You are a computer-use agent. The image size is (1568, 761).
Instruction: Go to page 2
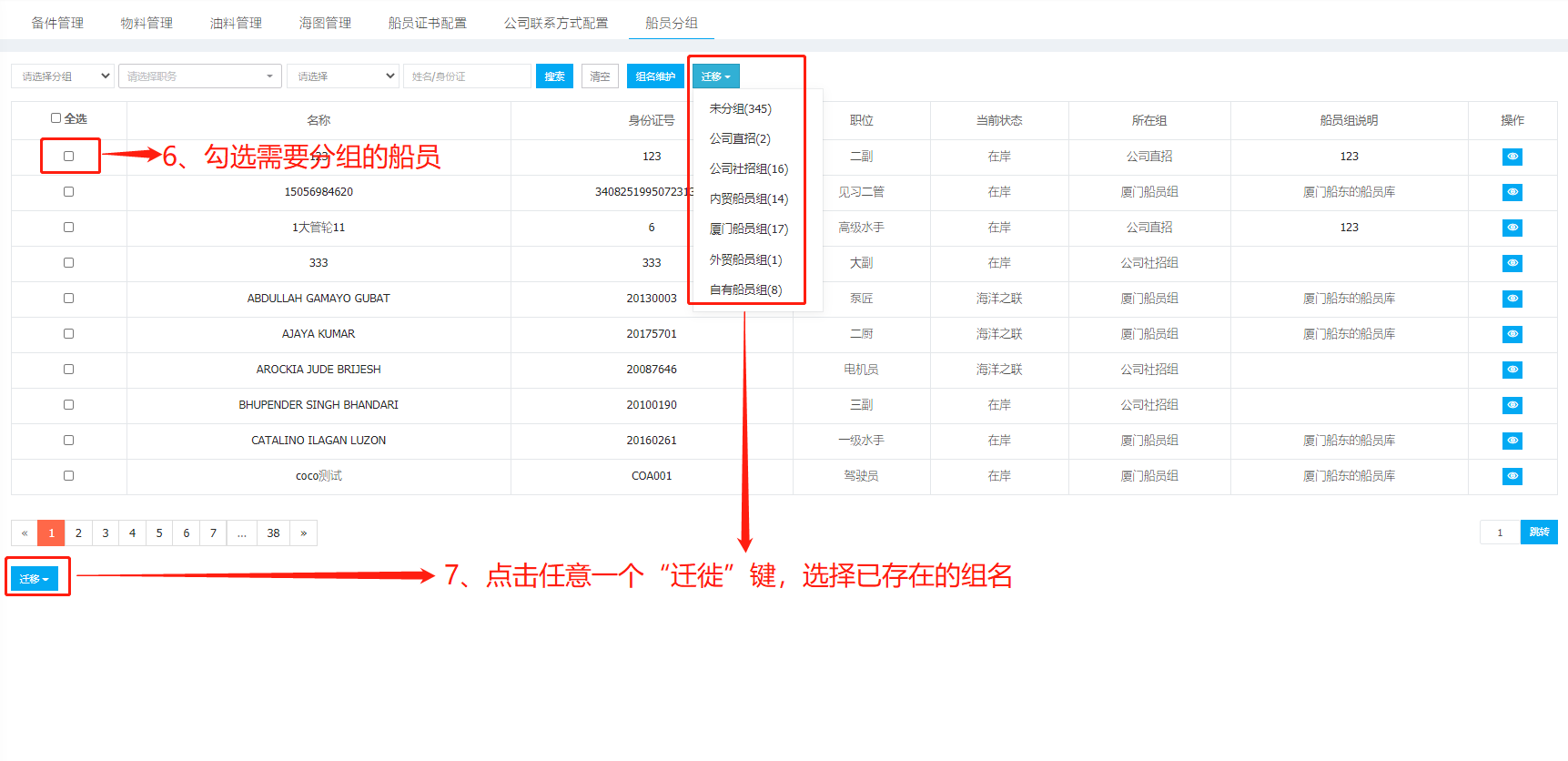coord(78,533)
